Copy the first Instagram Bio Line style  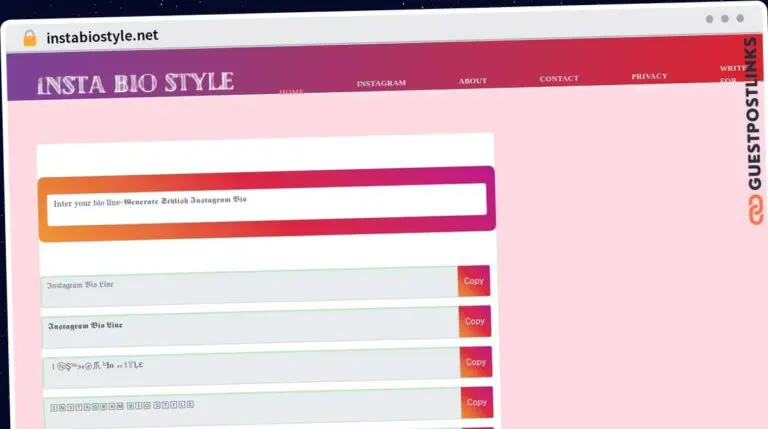coord(474,281)
